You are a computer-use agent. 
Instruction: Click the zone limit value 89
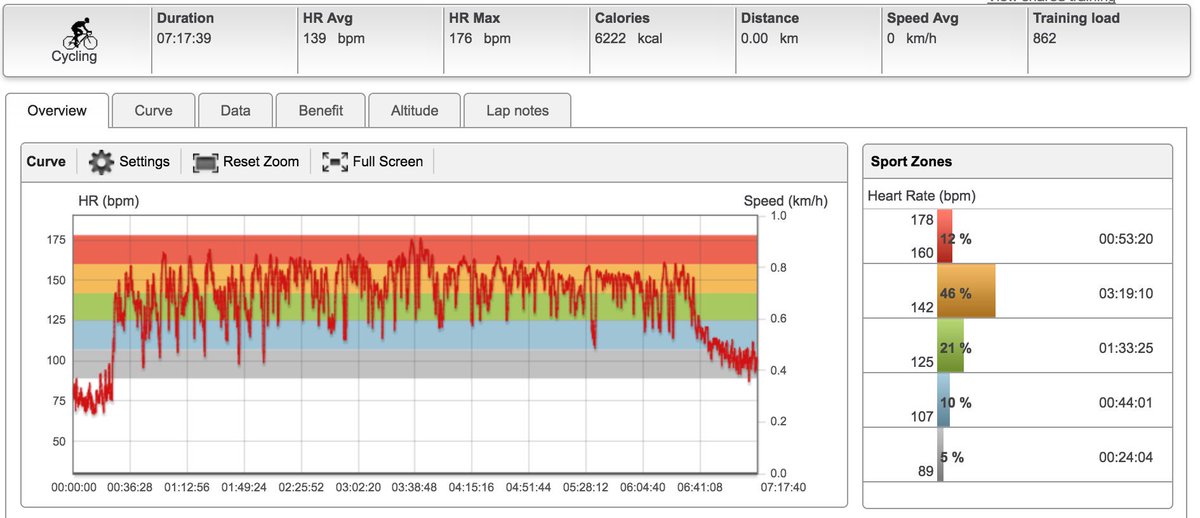coord(926,471)
